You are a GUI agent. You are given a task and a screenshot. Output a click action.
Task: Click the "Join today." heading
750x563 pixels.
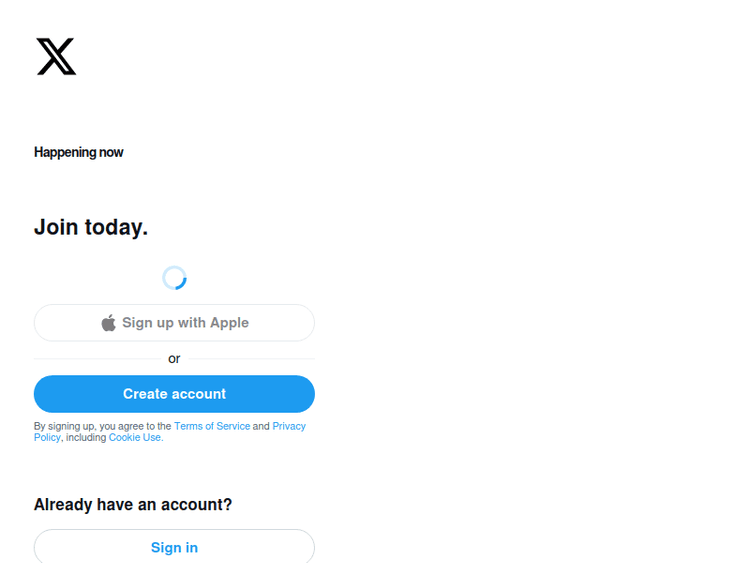91,227
